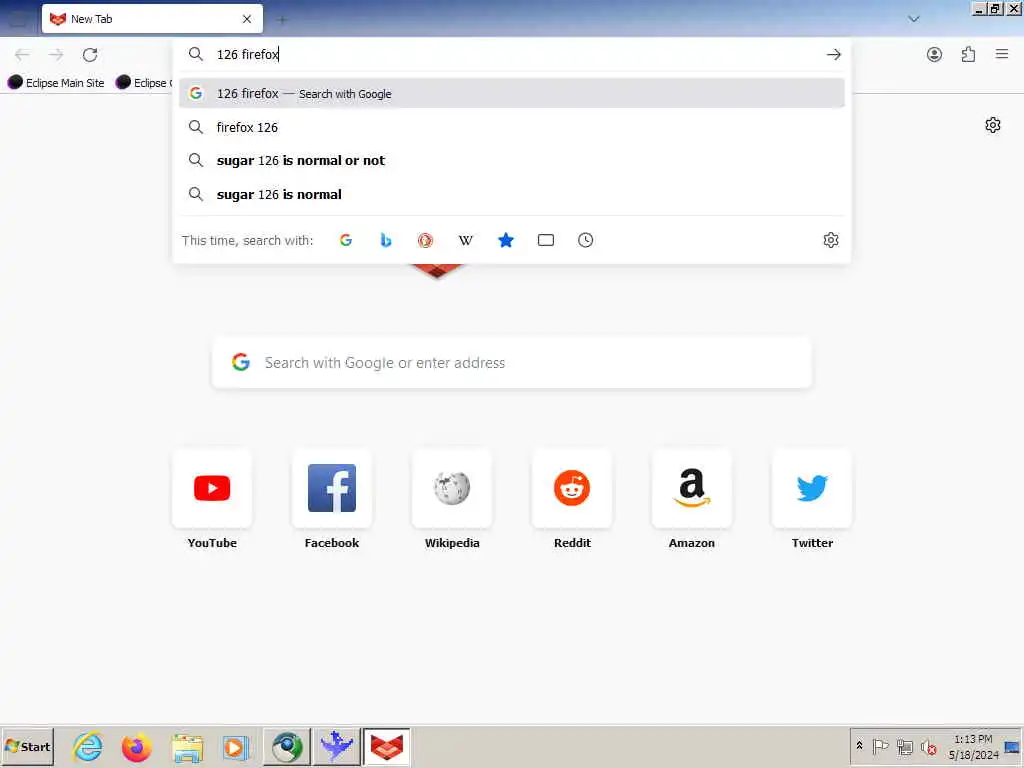This screenshot has width=1024, height=768.
Task: Submit the search with the go arrow
Action: tap(833, 55)
